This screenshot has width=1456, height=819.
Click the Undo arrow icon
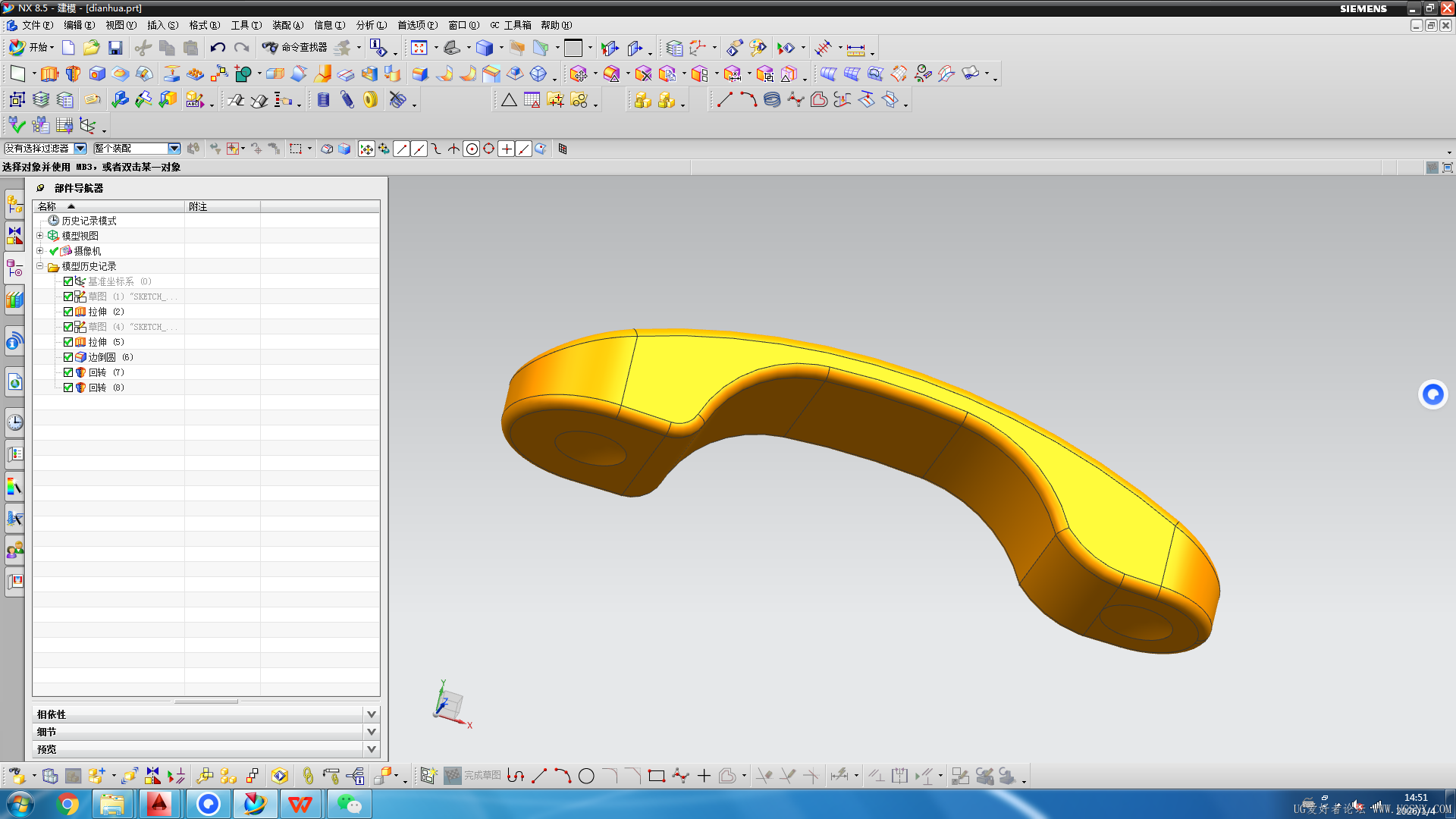[x=218, y=48]
